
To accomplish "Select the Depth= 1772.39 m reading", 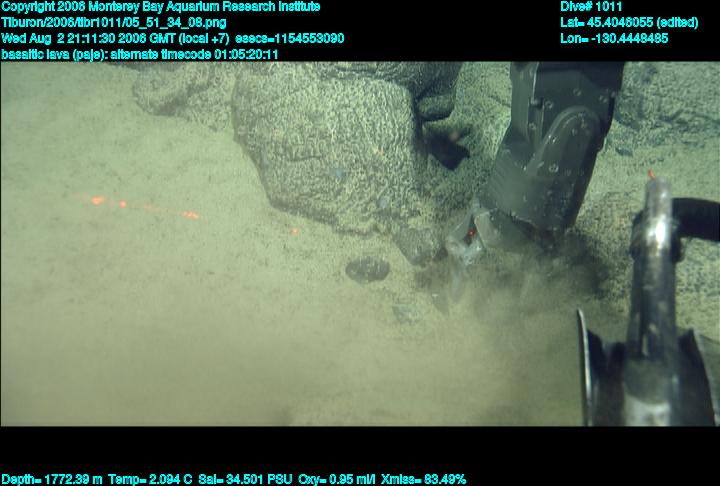I will pyautogui.click(x=47, y=479).
